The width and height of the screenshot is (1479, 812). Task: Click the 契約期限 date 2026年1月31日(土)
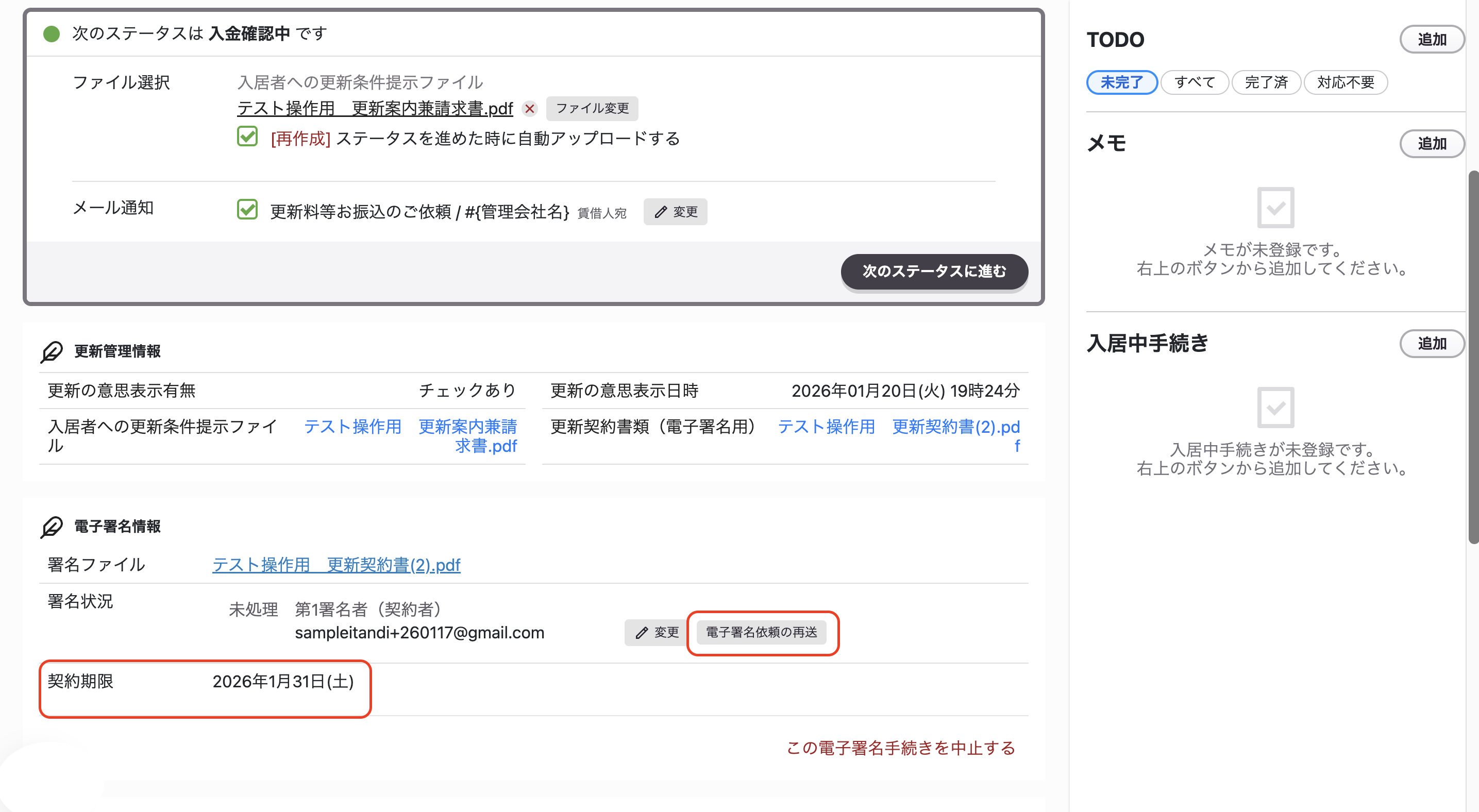(x=283, y=682)
